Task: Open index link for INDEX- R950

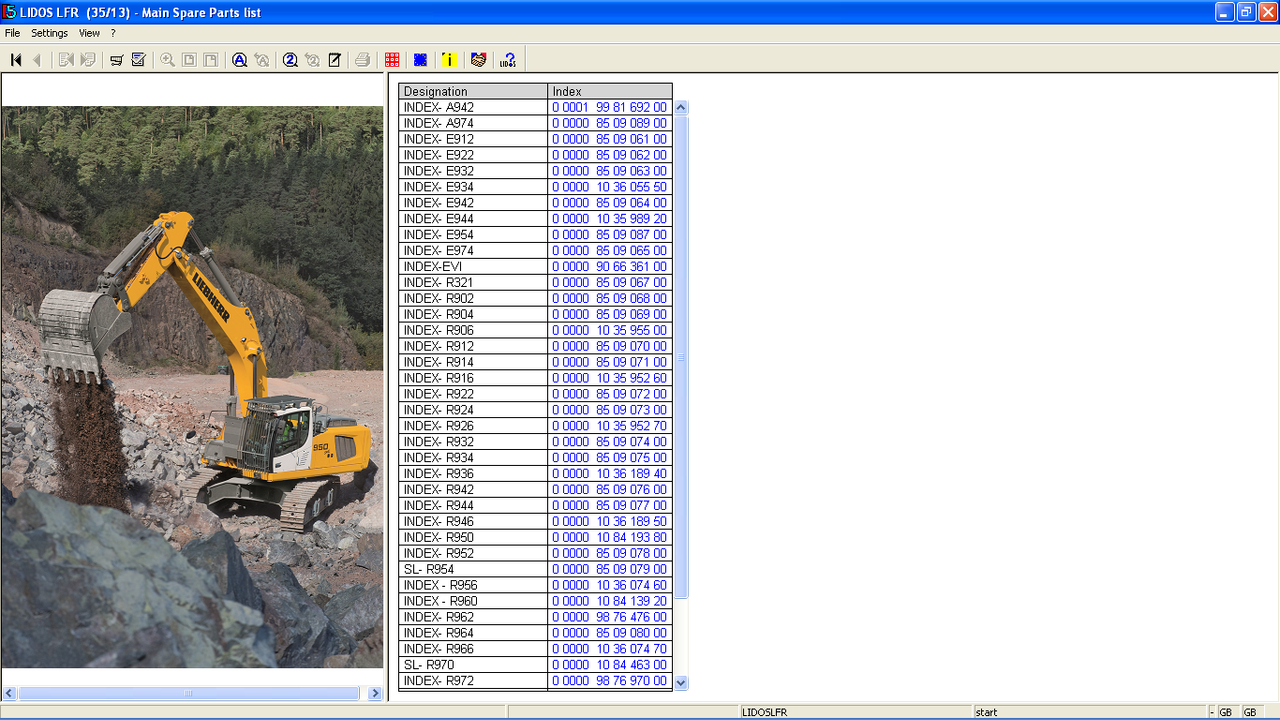Action: coord(609,537)
